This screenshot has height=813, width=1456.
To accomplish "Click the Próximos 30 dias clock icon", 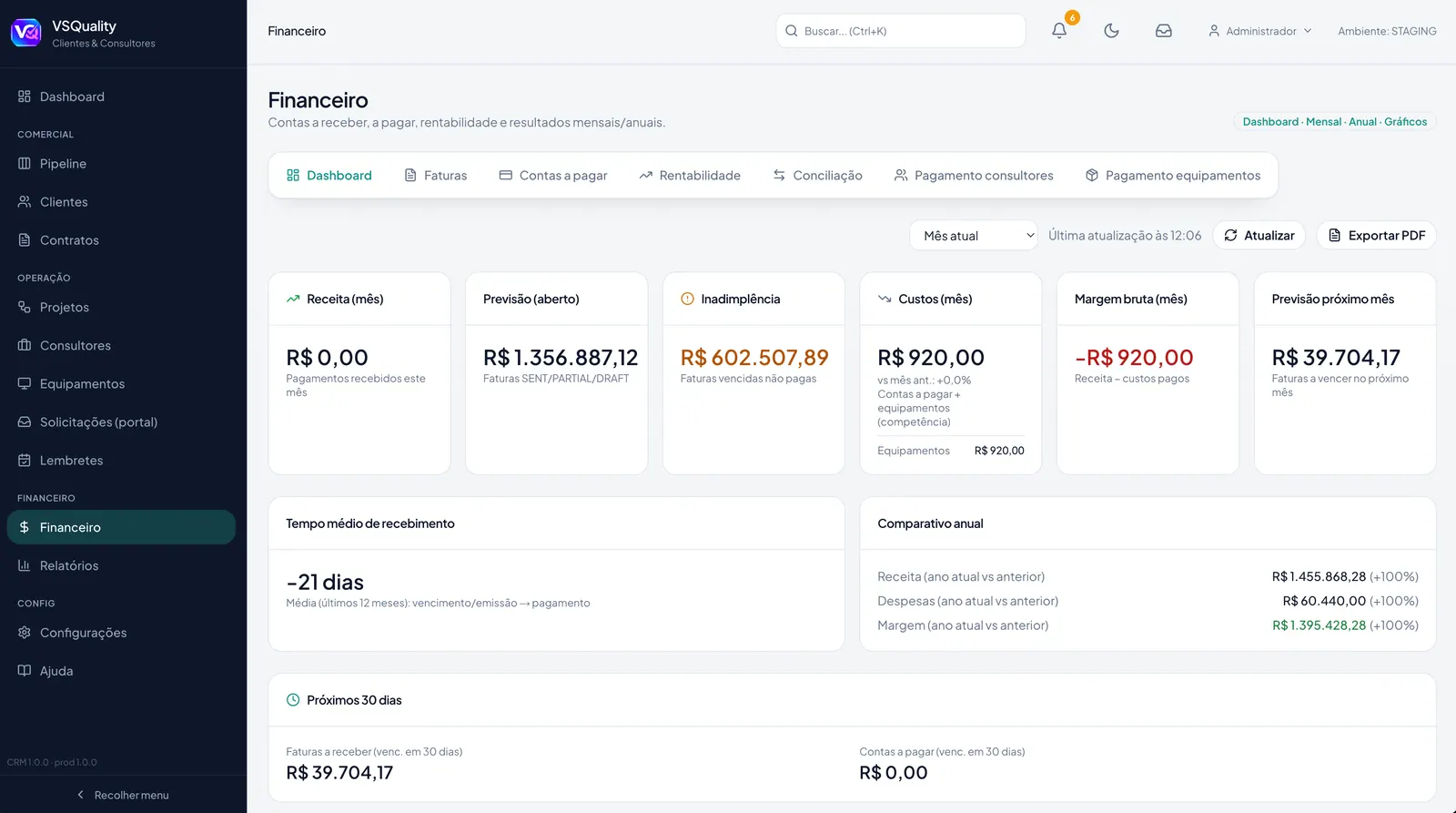I will pyautogui.click(x=293, y=700).
